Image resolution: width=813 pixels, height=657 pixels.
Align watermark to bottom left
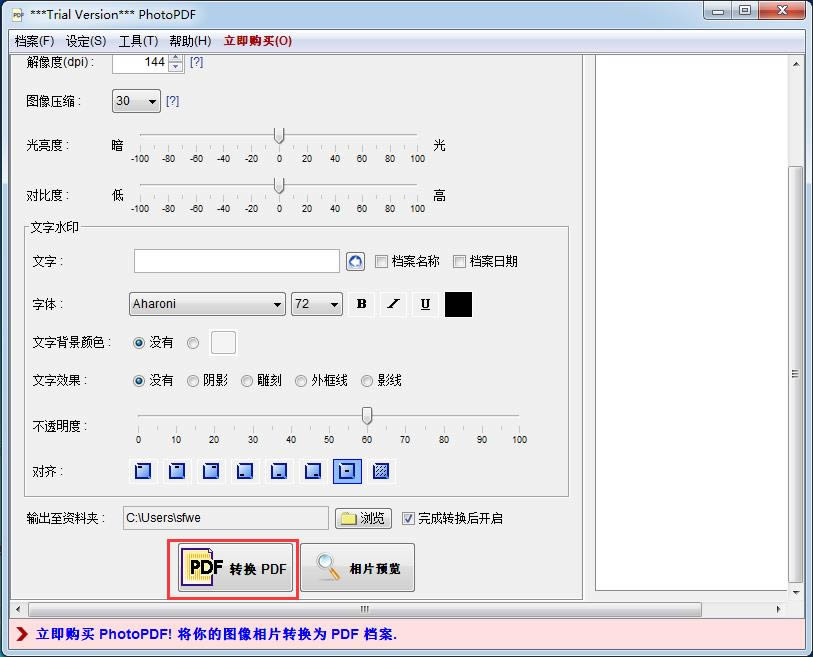(245, 471)
